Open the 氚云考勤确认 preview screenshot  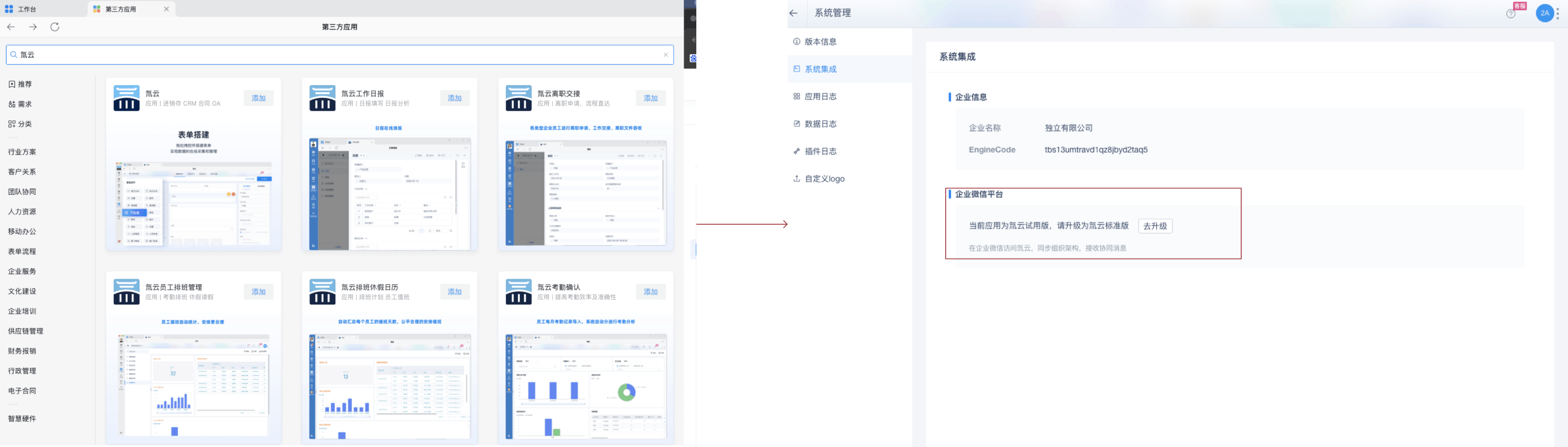click(586, 378)
